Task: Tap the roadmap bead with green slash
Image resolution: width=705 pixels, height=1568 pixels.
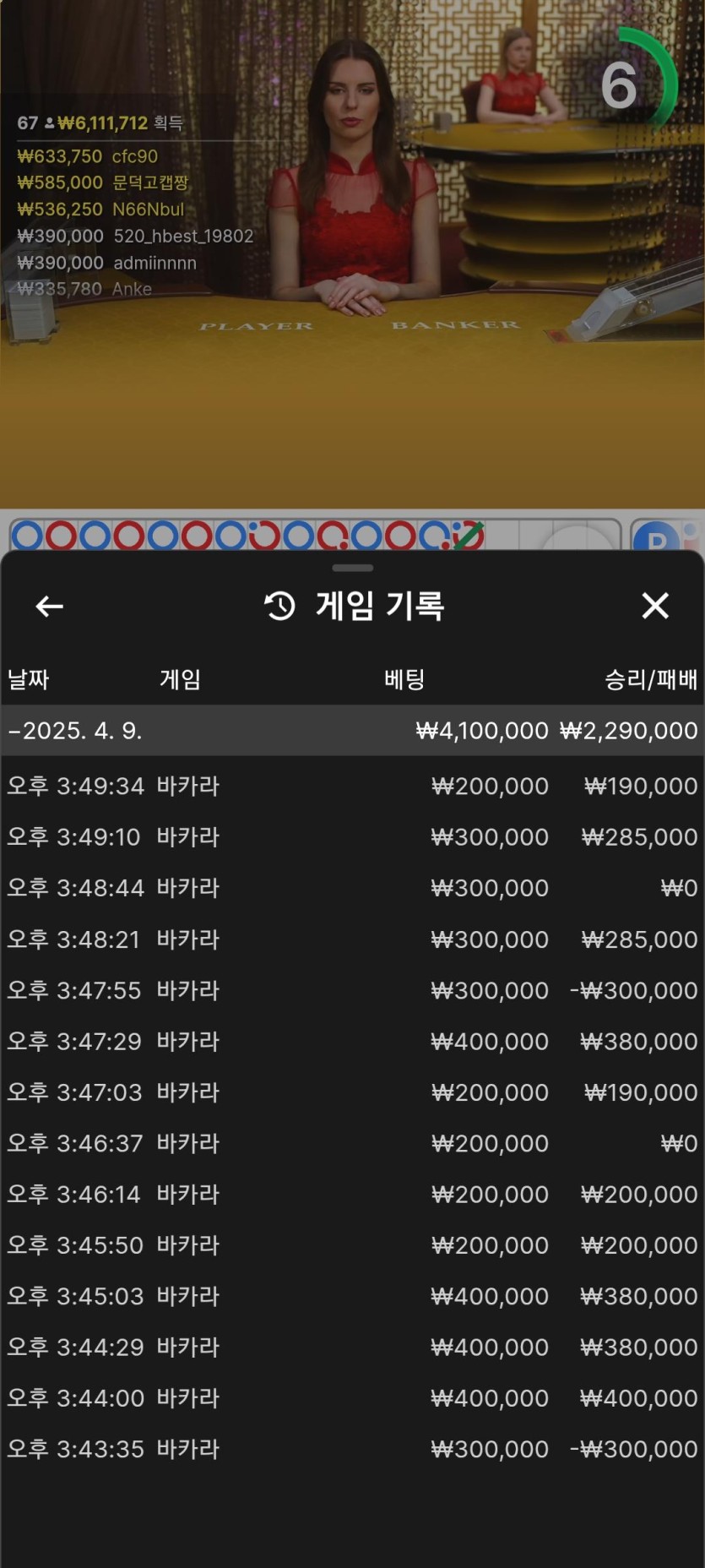Action: tap(468, 536)
